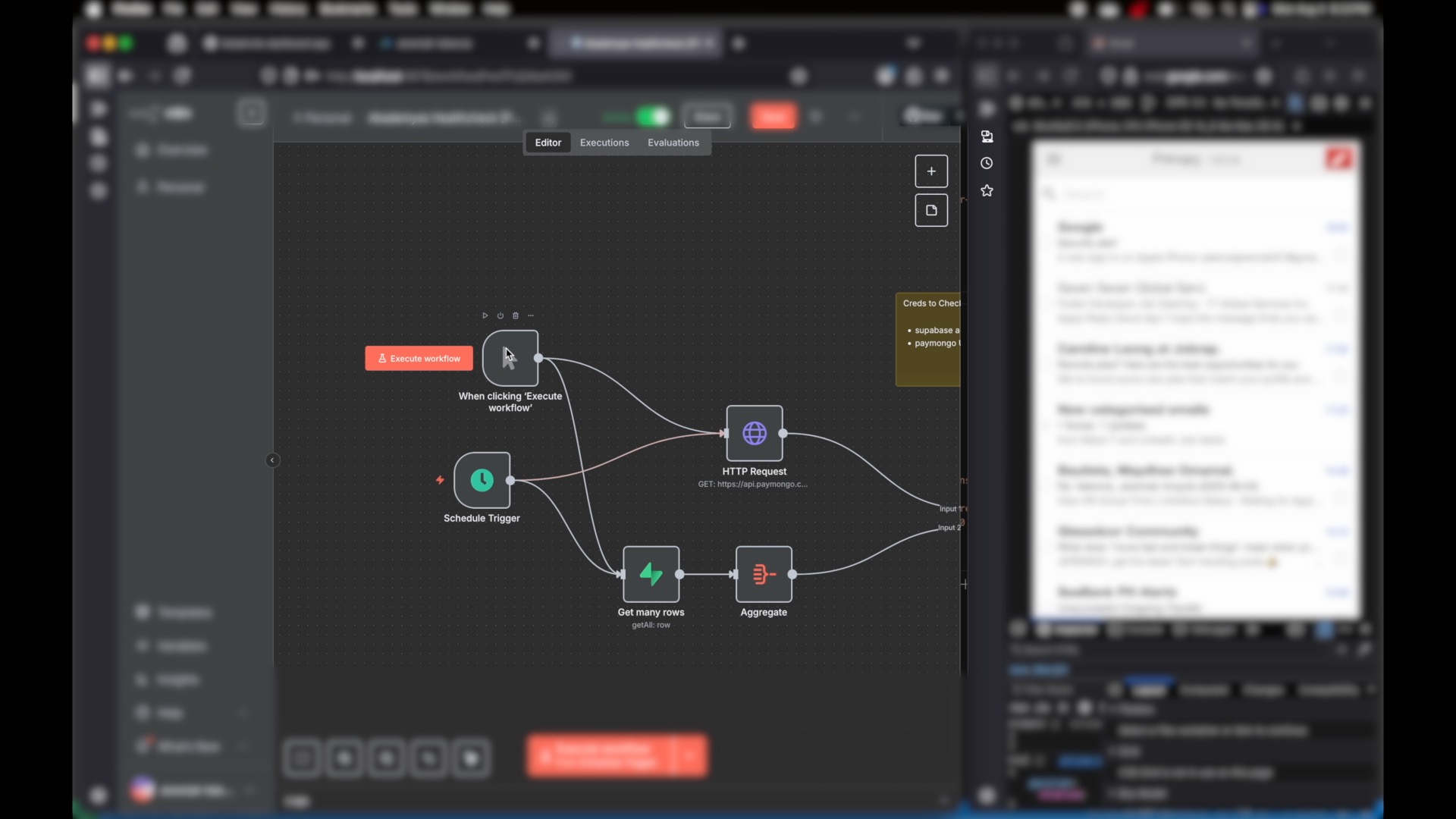The image size is (1456, 819).
Task: Click the 'Input 2' connector label
Action: click(x=949, y=528)
